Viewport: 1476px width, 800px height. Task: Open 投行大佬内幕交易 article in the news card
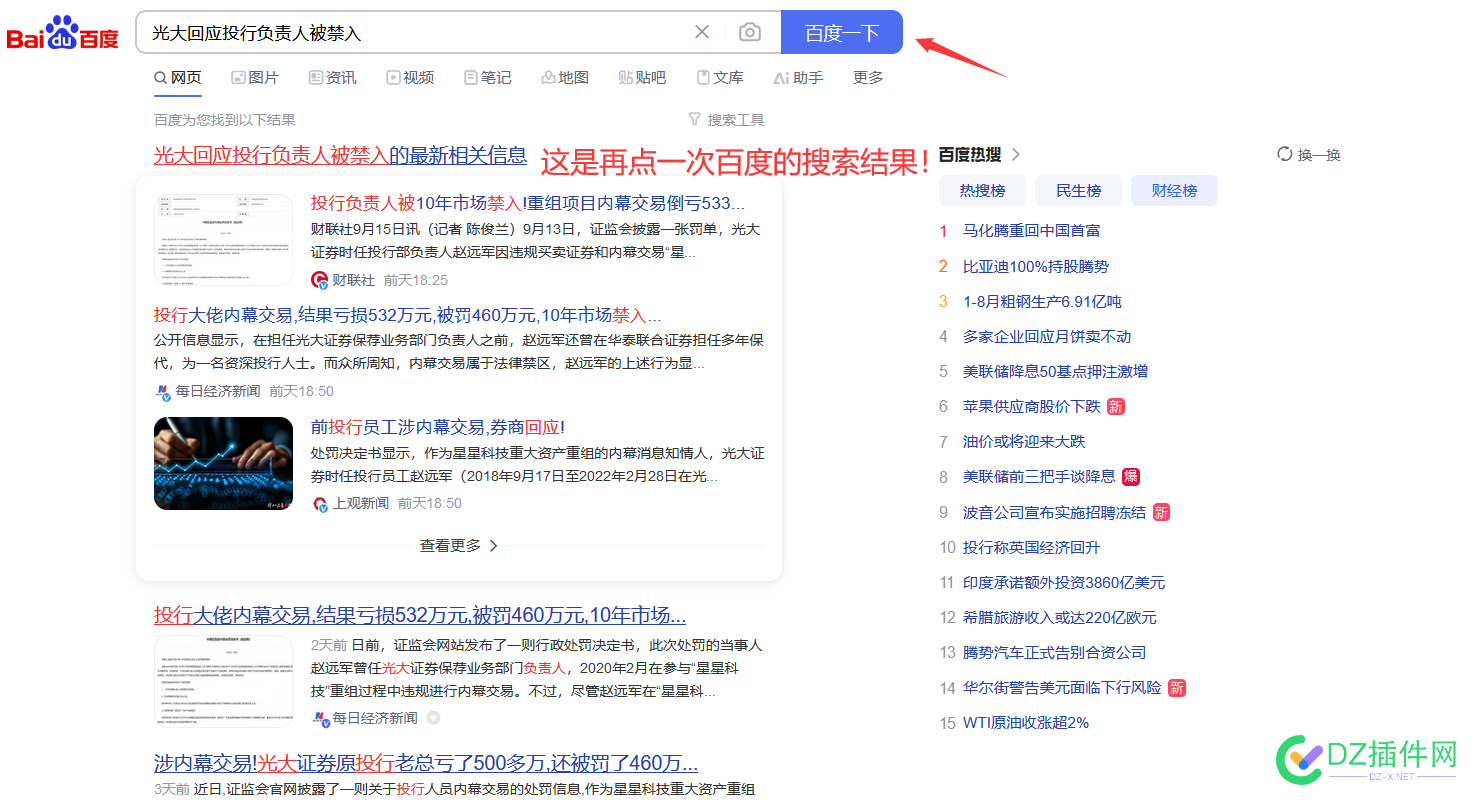pyautogui.click(x=408, y=315)
